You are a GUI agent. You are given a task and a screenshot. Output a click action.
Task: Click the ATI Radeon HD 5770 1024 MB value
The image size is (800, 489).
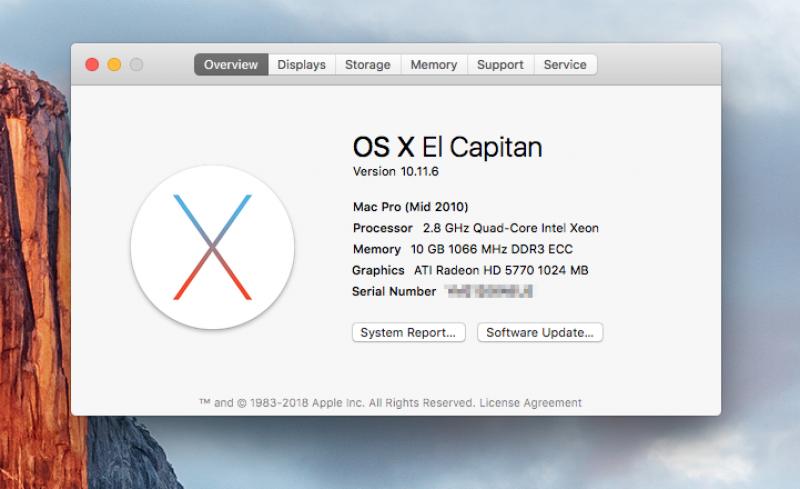[501, 270]
